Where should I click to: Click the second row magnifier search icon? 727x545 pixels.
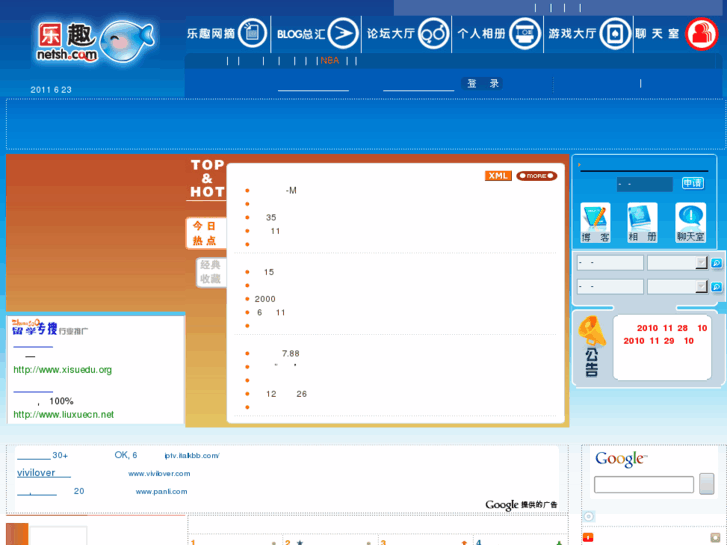click(716, 287)
